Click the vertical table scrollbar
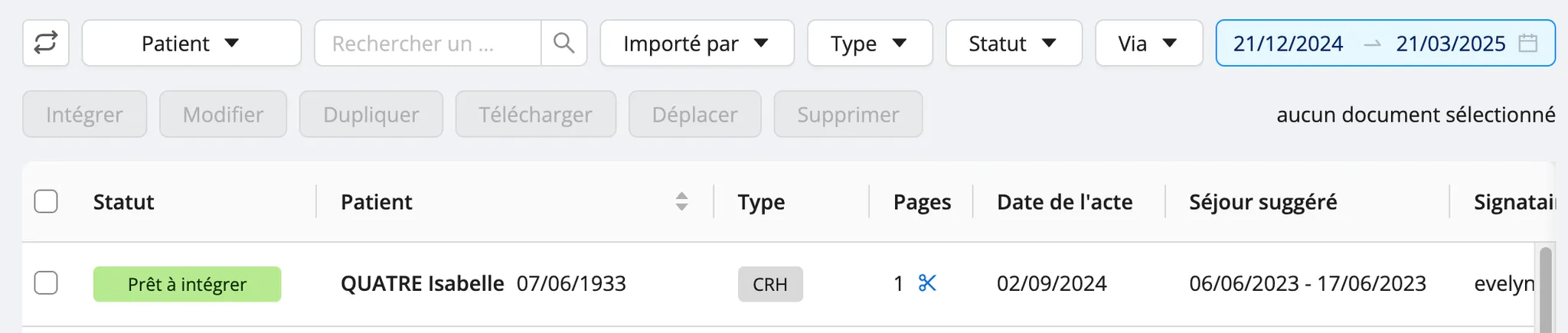 point(1545,289)
